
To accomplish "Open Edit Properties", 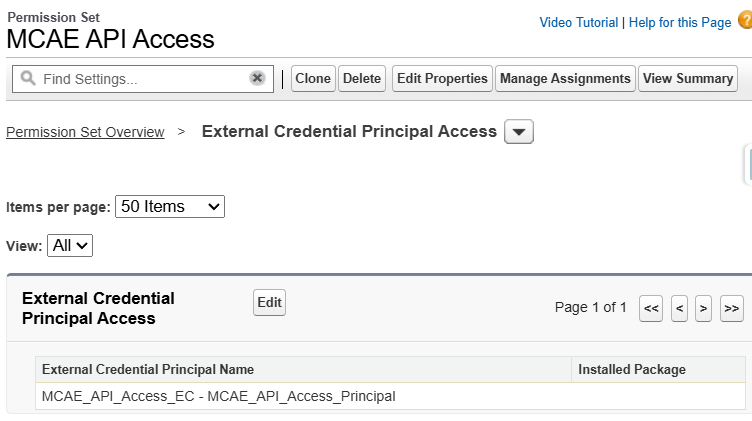I will (442, 78).
